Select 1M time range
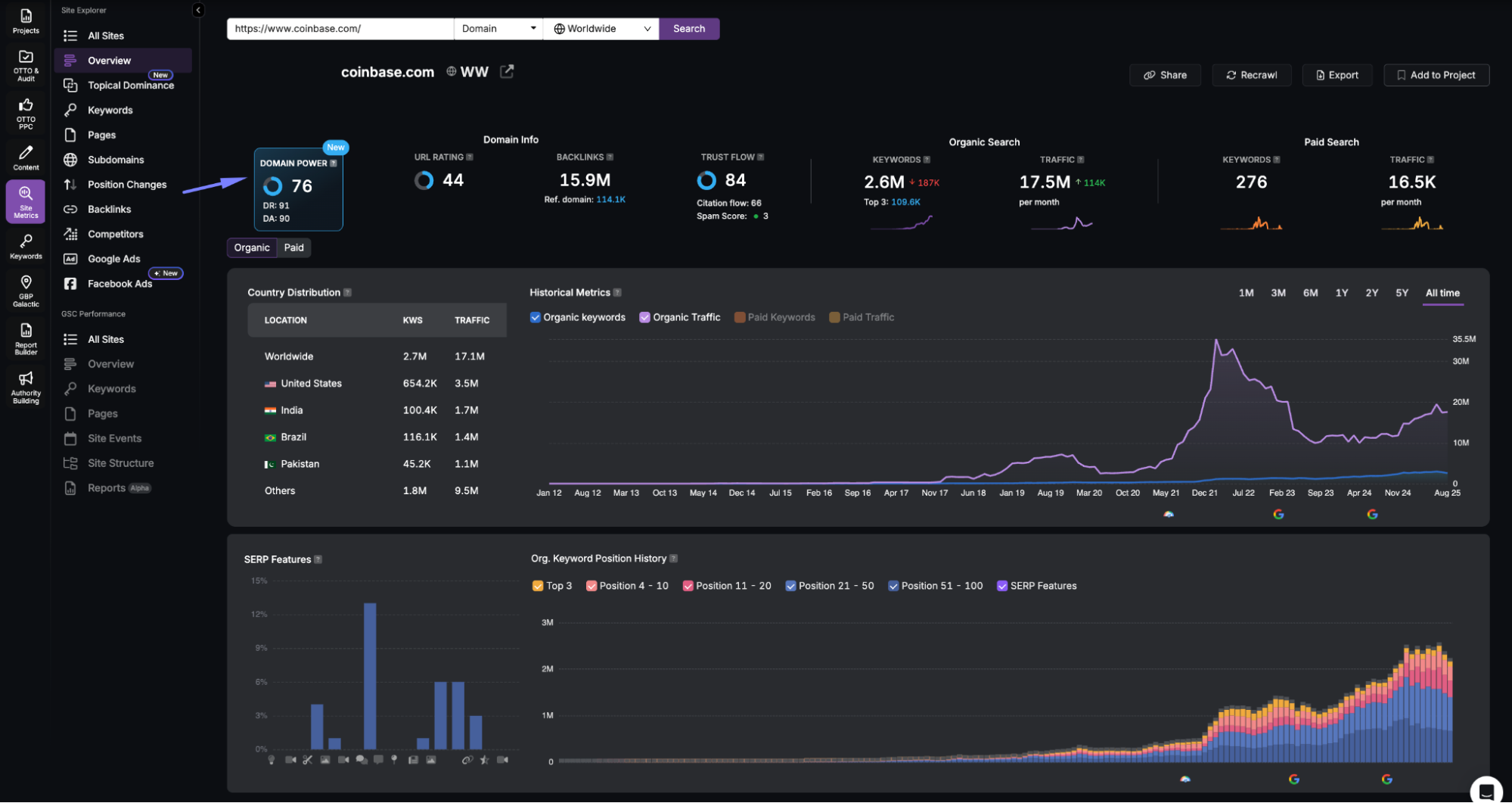The width and height of the screenshot is (1512, 803). pos(1246,293)
